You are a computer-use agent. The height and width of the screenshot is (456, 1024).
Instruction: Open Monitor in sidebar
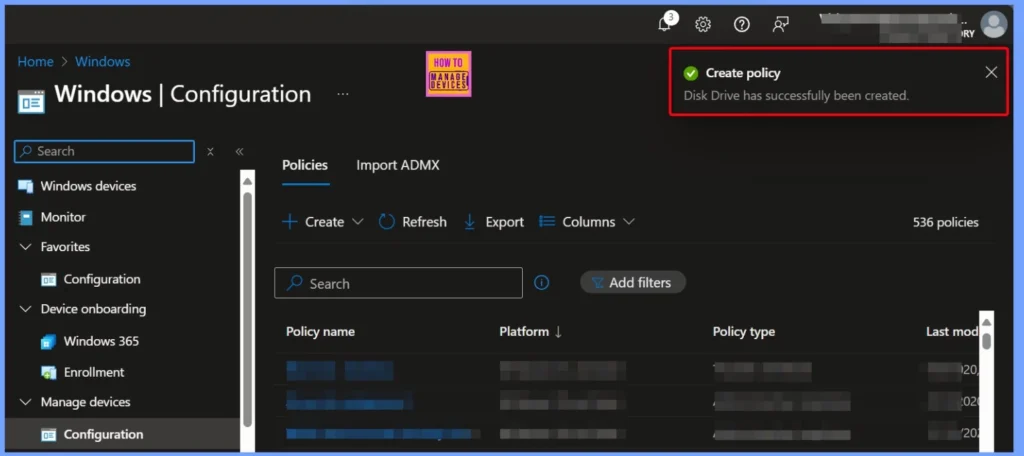click(x=63, y=217)
